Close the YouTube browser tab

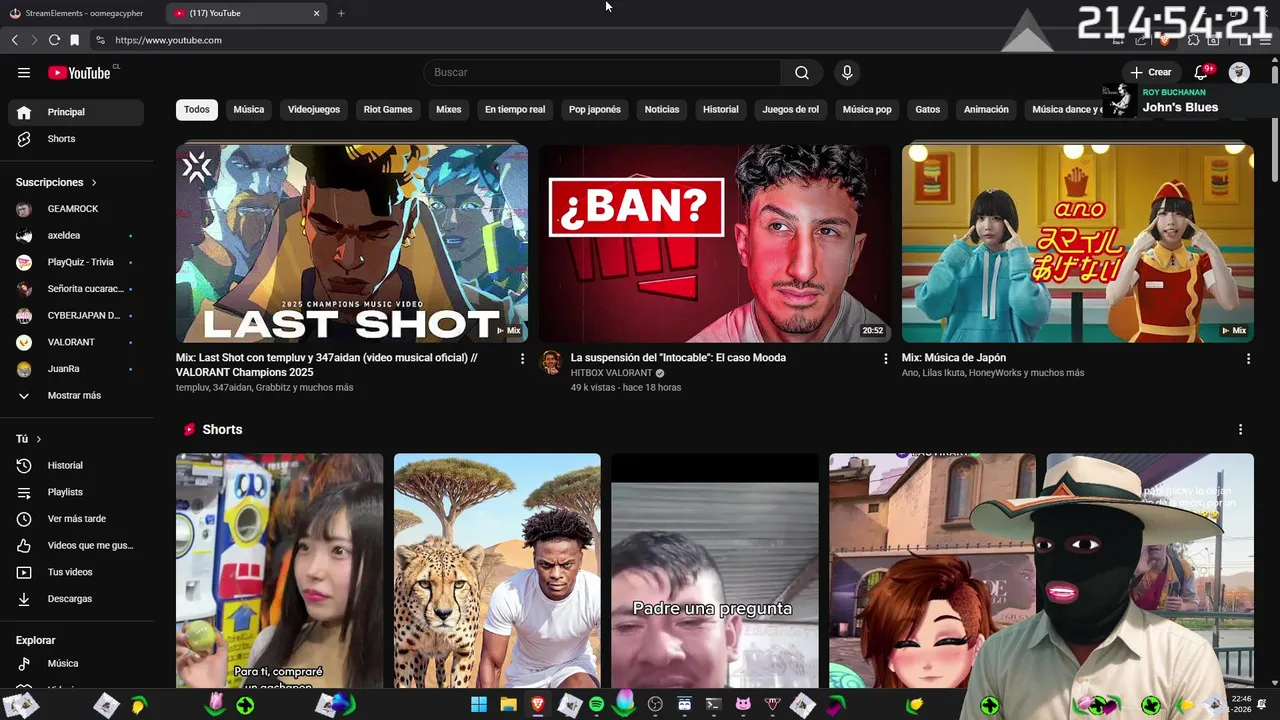click(316, 13)
